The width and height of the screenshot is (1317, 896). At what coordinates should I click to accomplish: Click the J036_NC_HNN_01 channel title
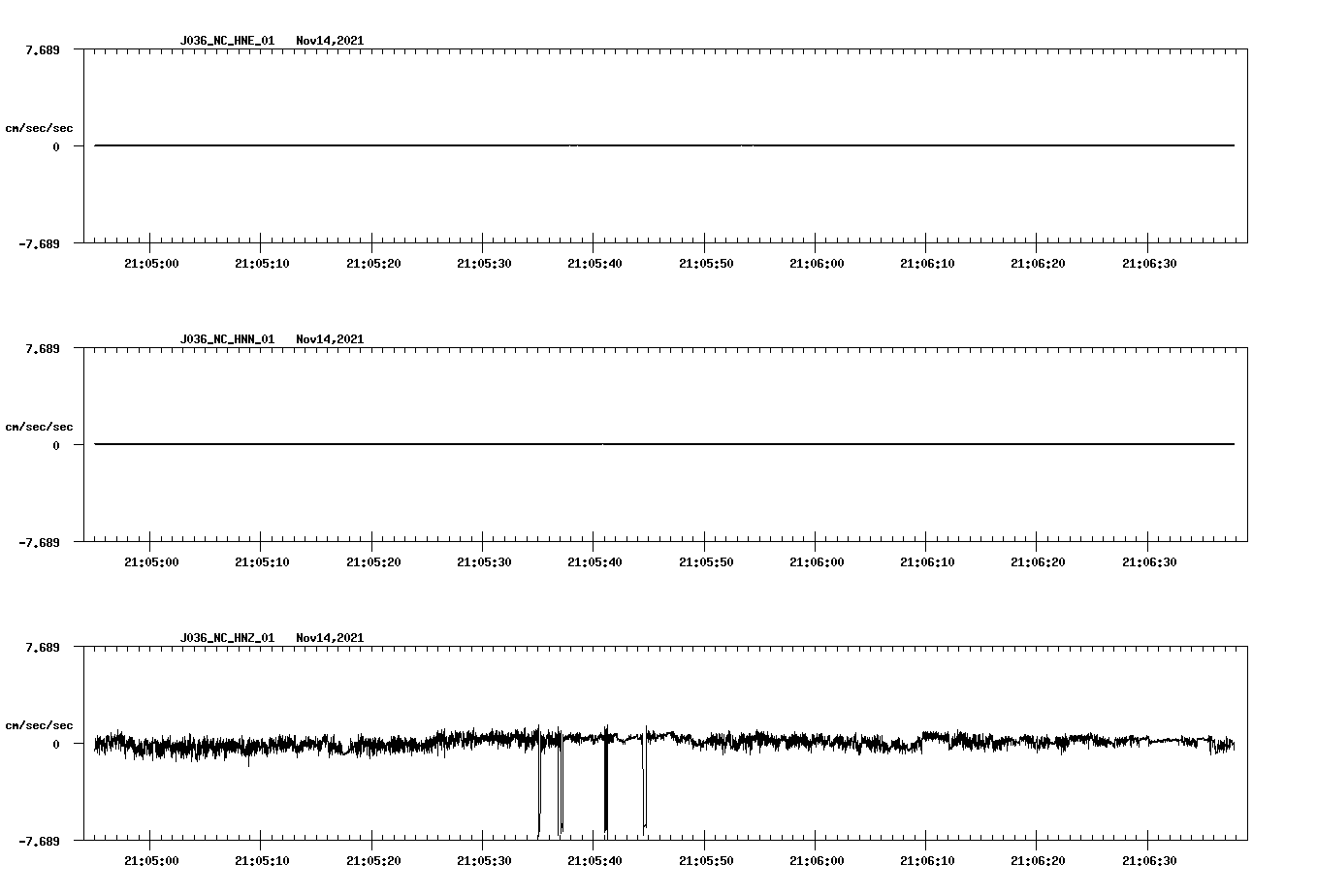click(227, 339)
